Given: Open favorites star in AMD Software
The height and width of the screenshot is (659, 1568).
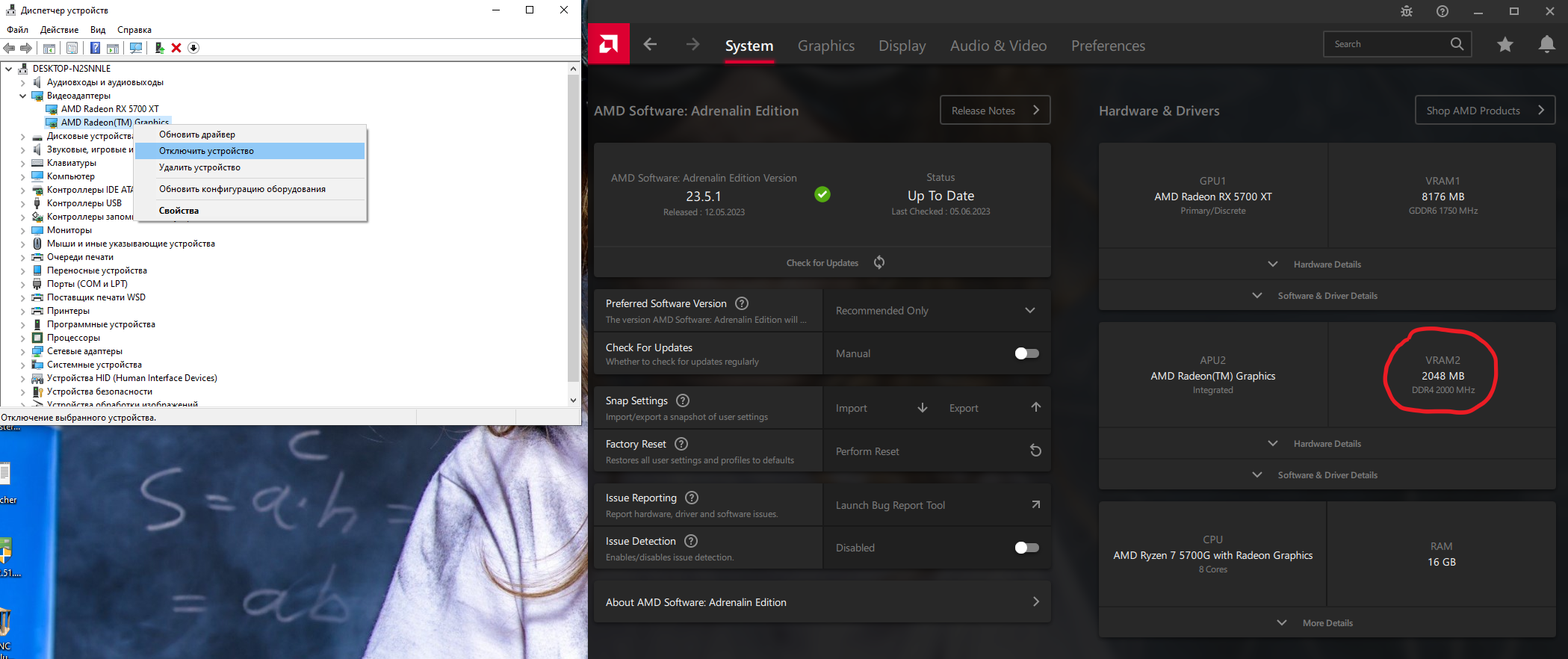Looking at the screenshot, I should click(1505, 45).
